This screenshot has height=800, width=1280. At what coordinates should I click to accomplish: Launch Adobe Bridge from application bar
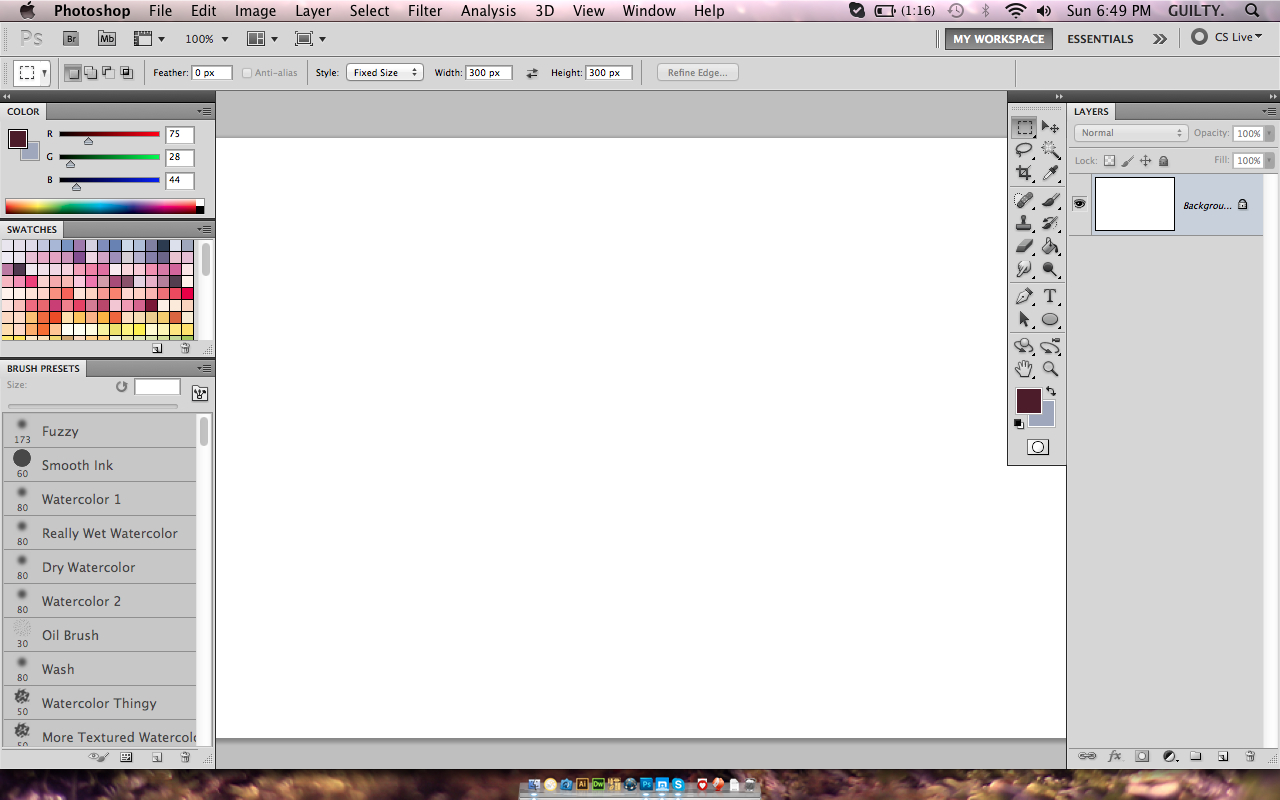pyautogui.click(x=71, y=38)
